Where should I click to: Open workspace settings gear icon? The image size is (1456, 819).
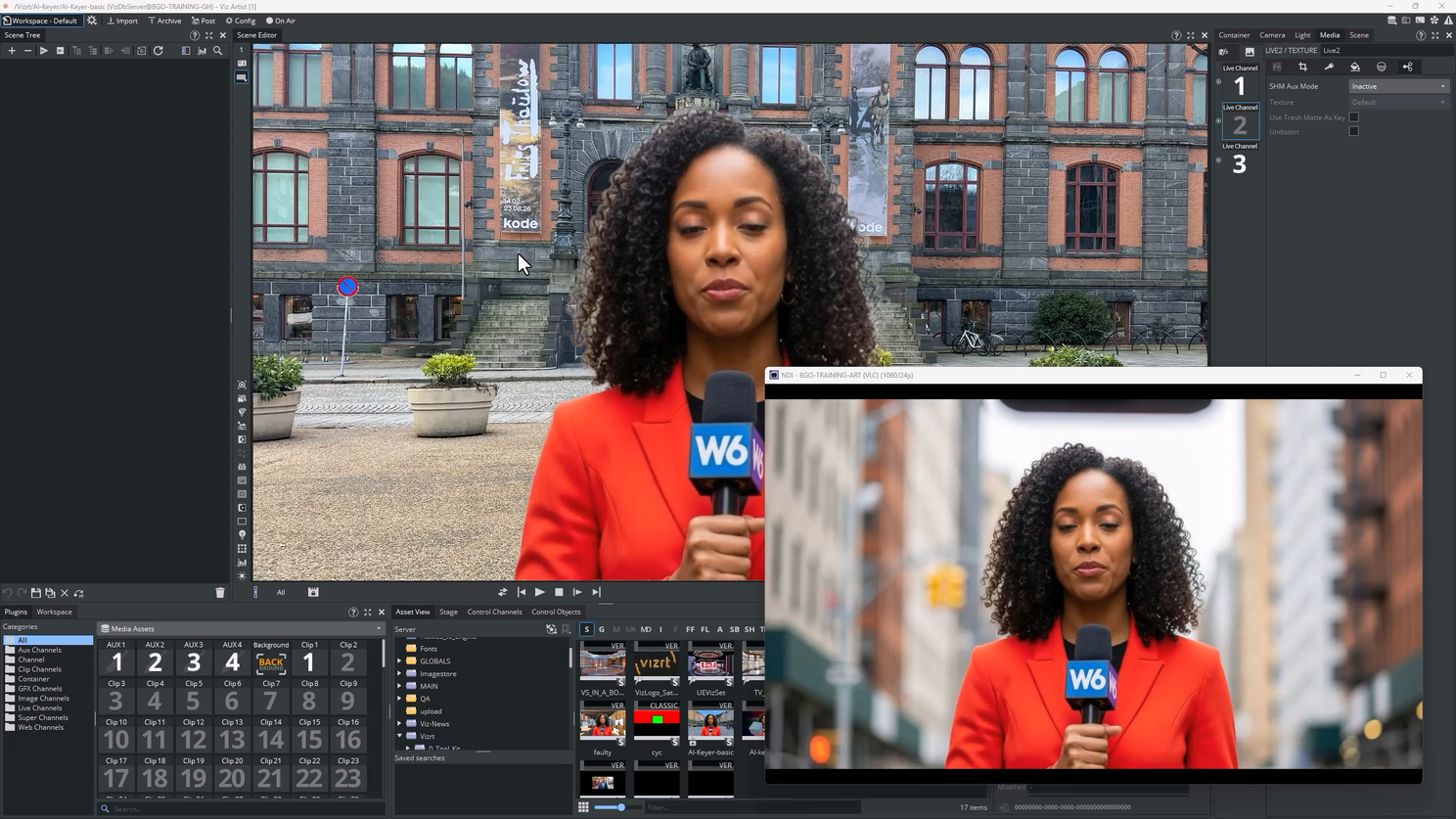coord(92,21)
